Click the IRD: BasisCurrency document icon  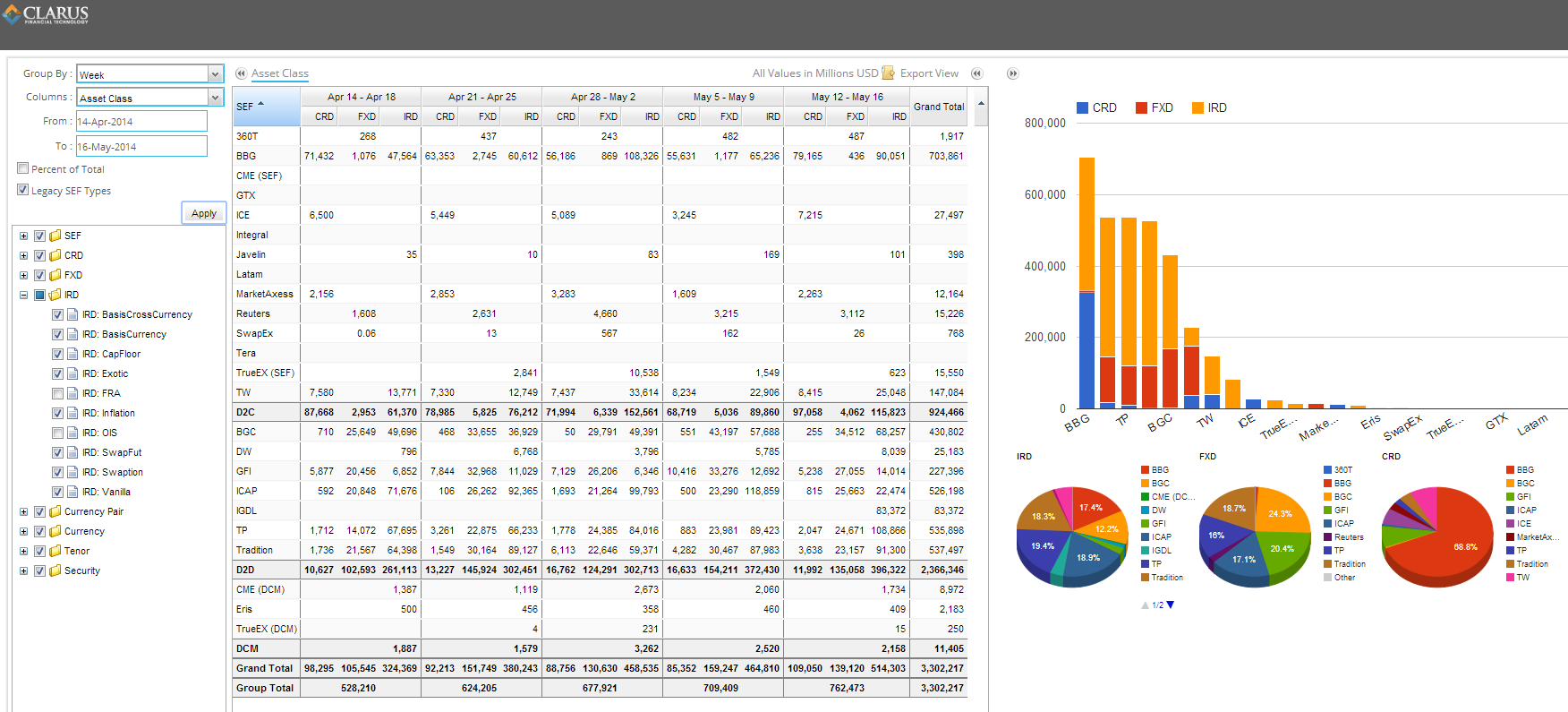(x=72, y=334)
